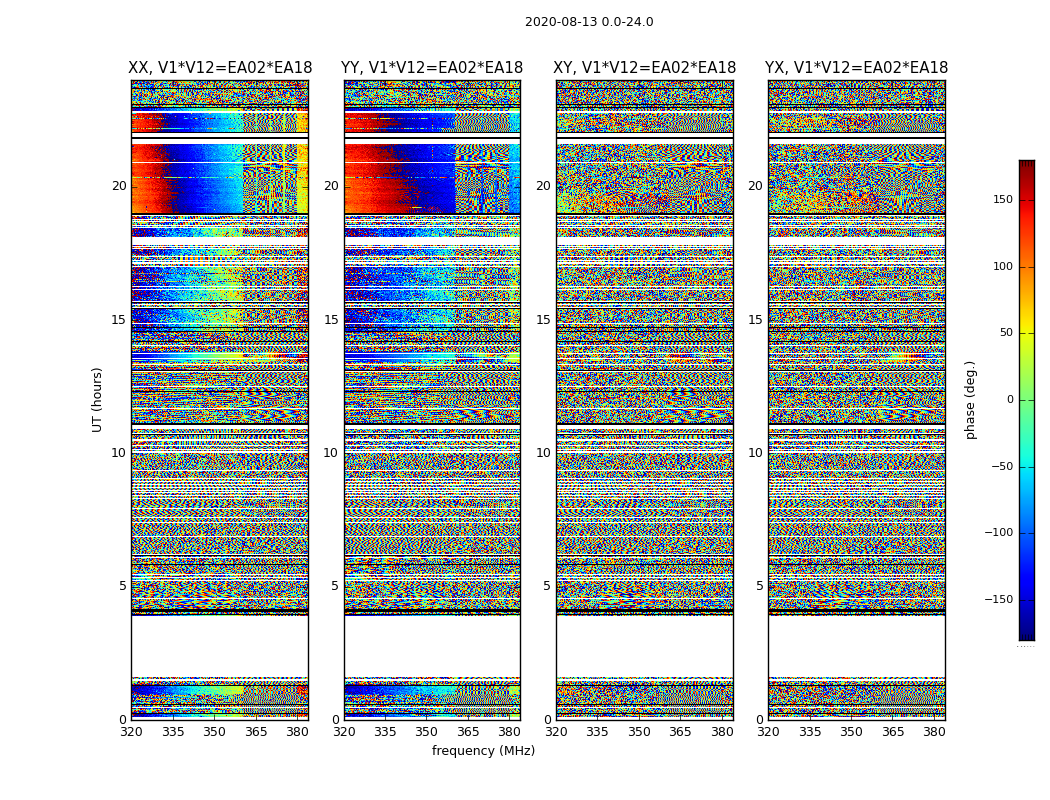Select the "XY, V1*V12=EA02*EA18" panel title

click(644, 68)
